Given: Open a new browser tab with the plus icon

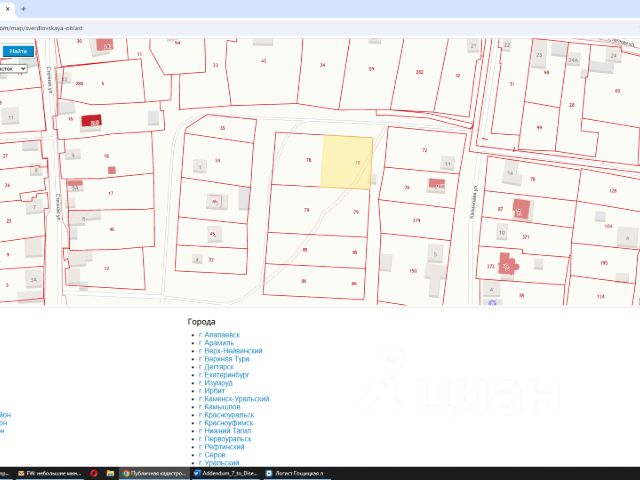Looking at the screenshot, I should tap(23, 9).
